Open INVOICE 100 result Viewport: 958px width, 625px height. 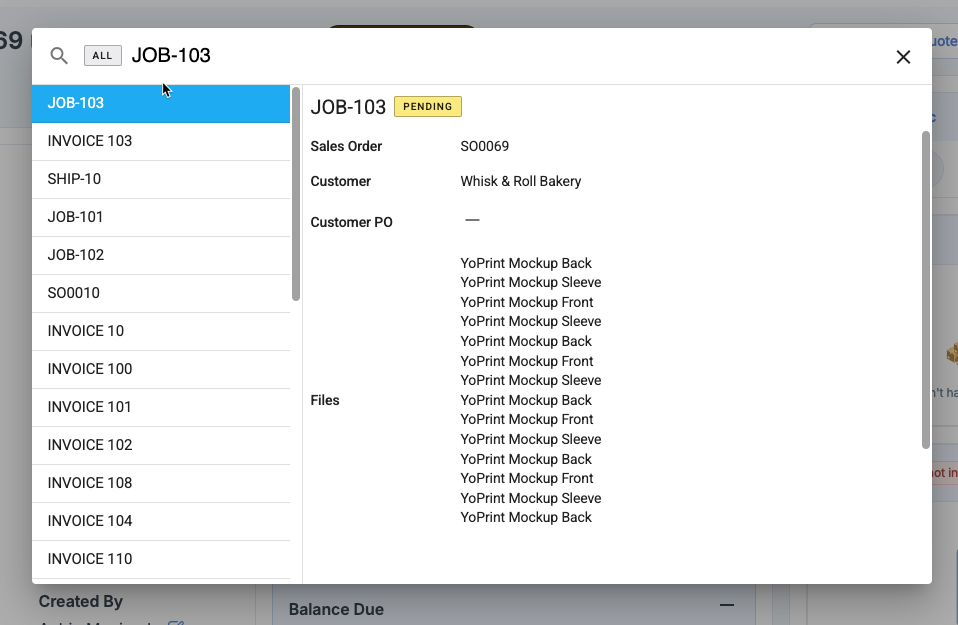tap(161, 369)
